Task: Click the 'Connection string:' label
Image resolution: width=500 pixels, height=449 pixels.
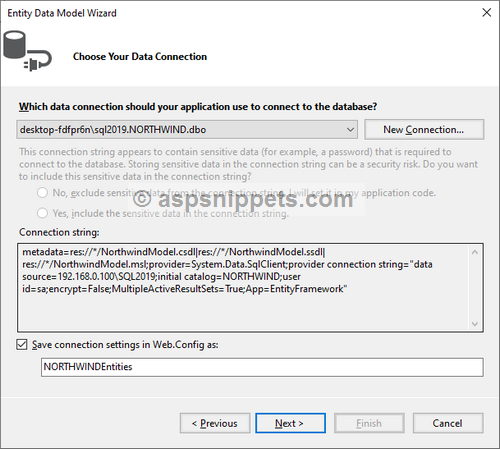Action: point(59,232)
